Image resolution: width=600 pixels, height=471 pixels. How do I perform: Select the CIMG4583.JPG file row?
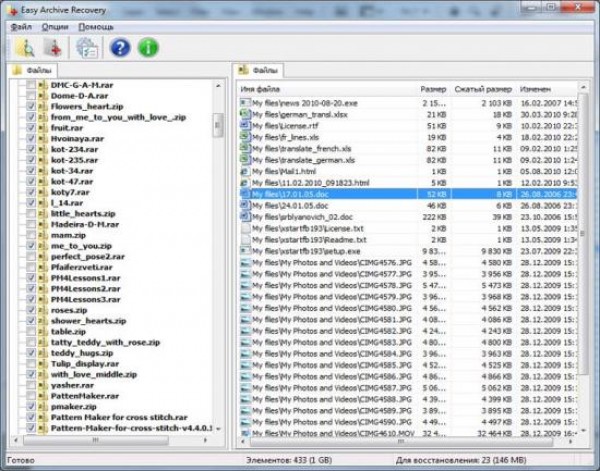point(408,342)
